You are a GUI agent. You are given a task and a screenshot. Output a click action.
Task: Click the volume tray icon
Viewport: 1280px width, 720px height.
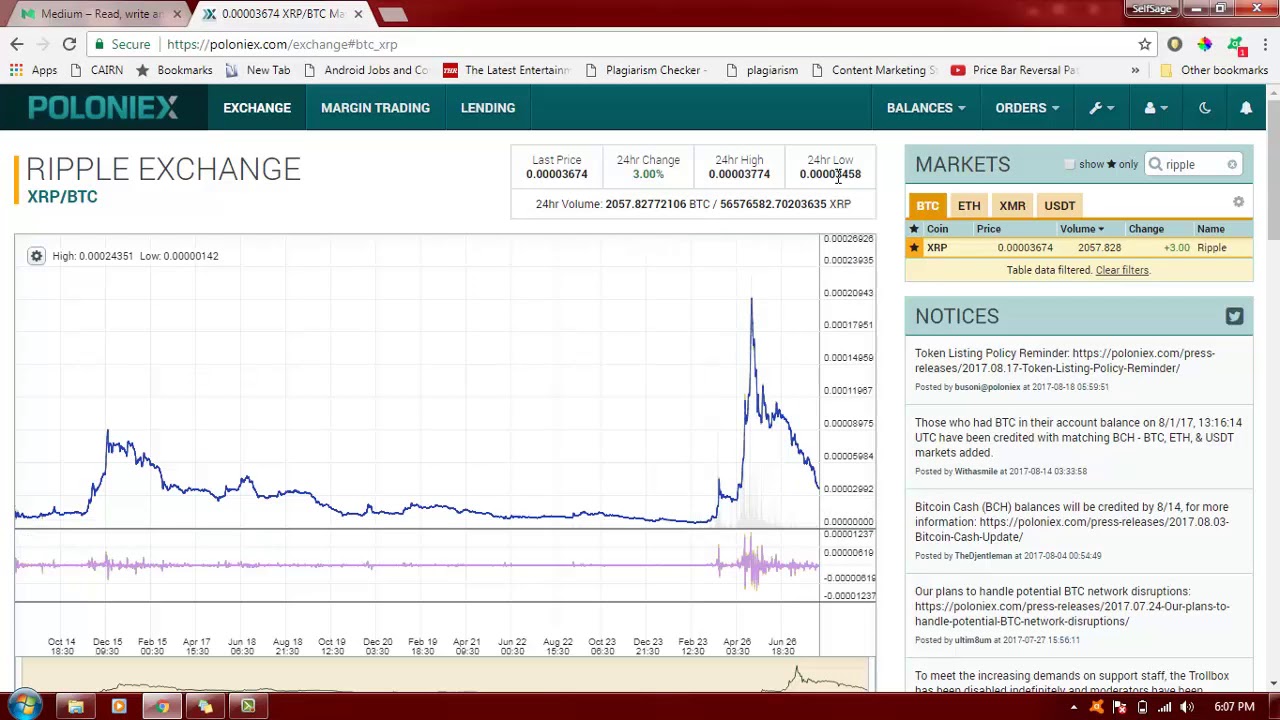pyautogui.click(x=1187, y=707)
